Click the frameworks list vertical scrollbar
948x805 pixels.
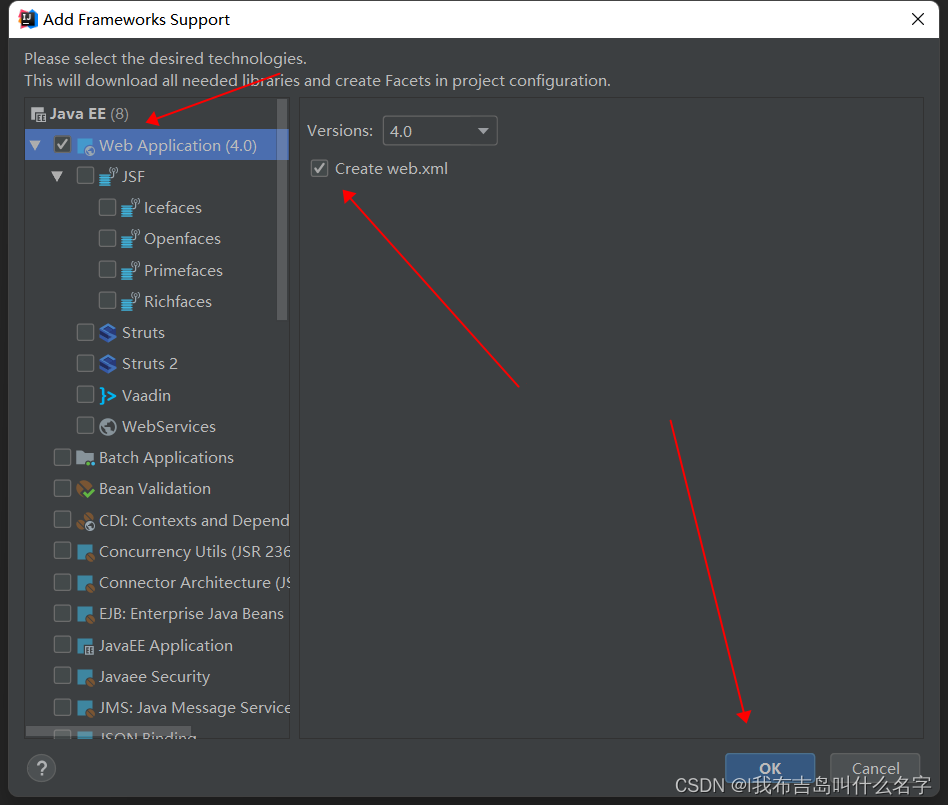[282, 209]
